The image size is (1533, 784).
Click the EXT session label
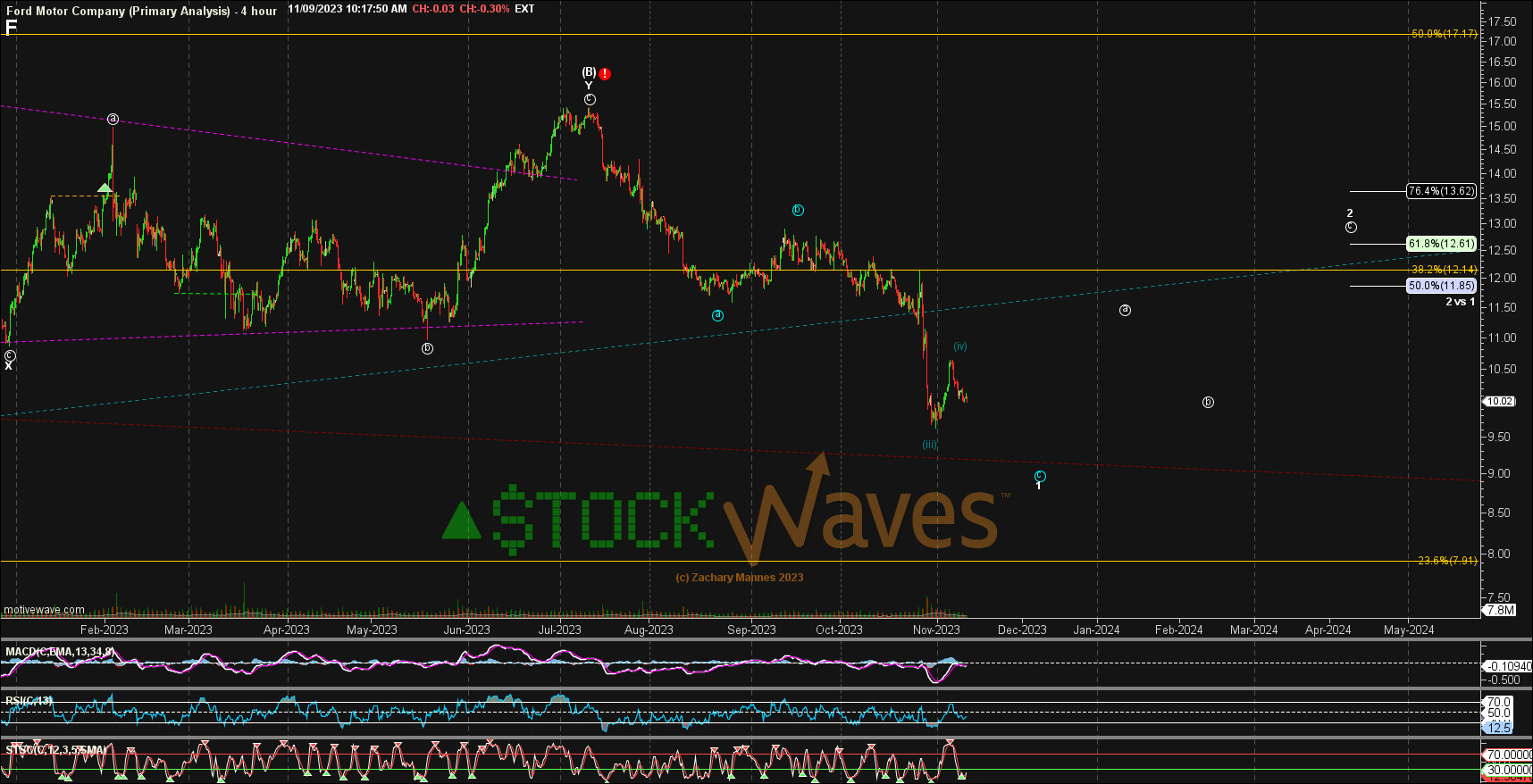pos(525,9)
